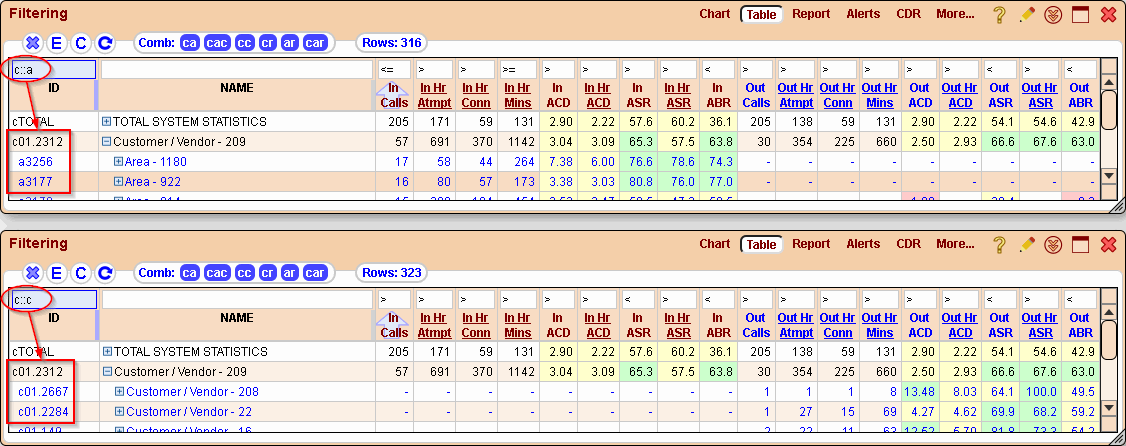Click the 'C' circle icon in top panel

click(80, 43)
